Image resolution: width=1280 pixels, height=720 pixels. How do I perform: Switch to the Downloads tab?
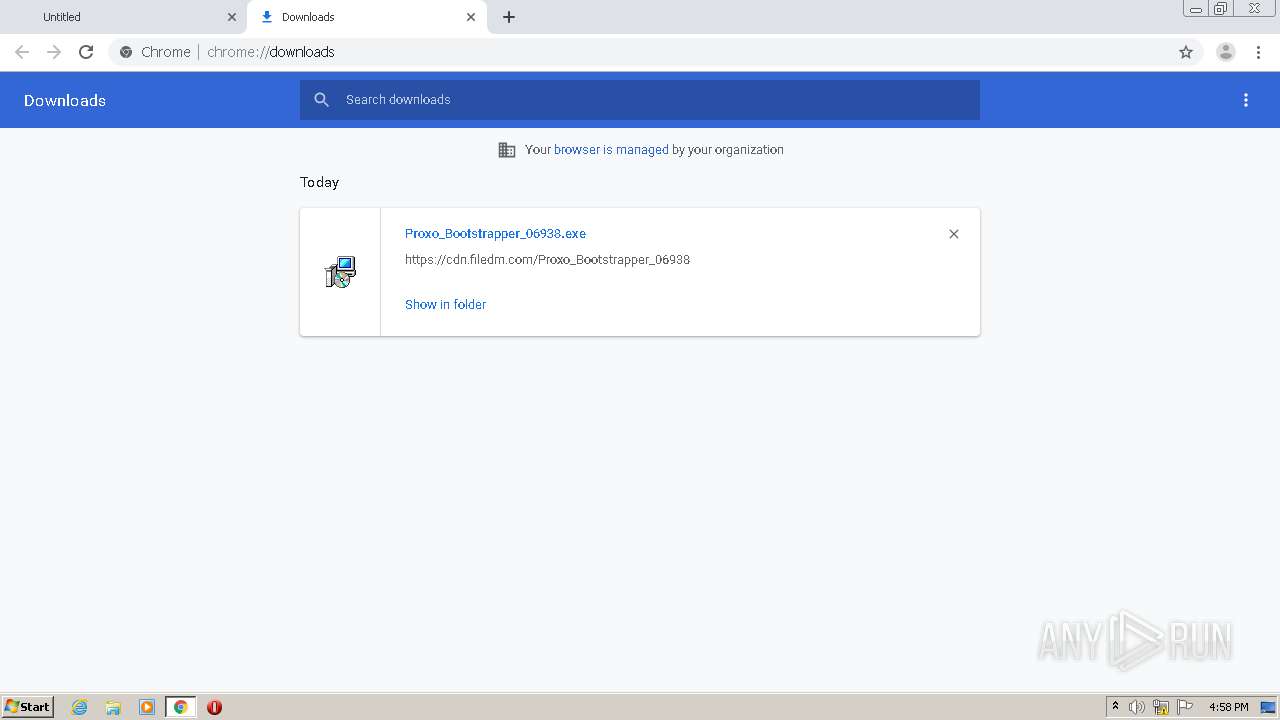[x=366, y=17]
